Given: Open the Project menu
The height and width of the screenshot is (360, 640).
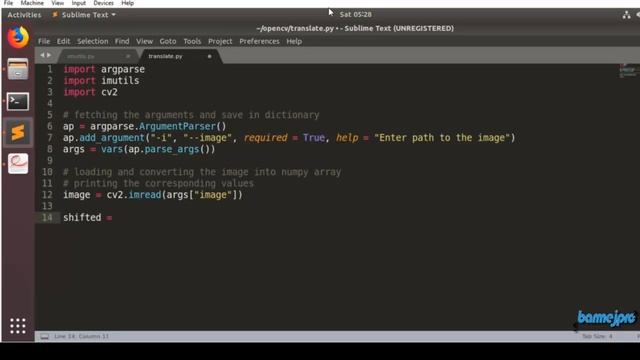Looking at the screenshot, I should click(x=220, y=41).
